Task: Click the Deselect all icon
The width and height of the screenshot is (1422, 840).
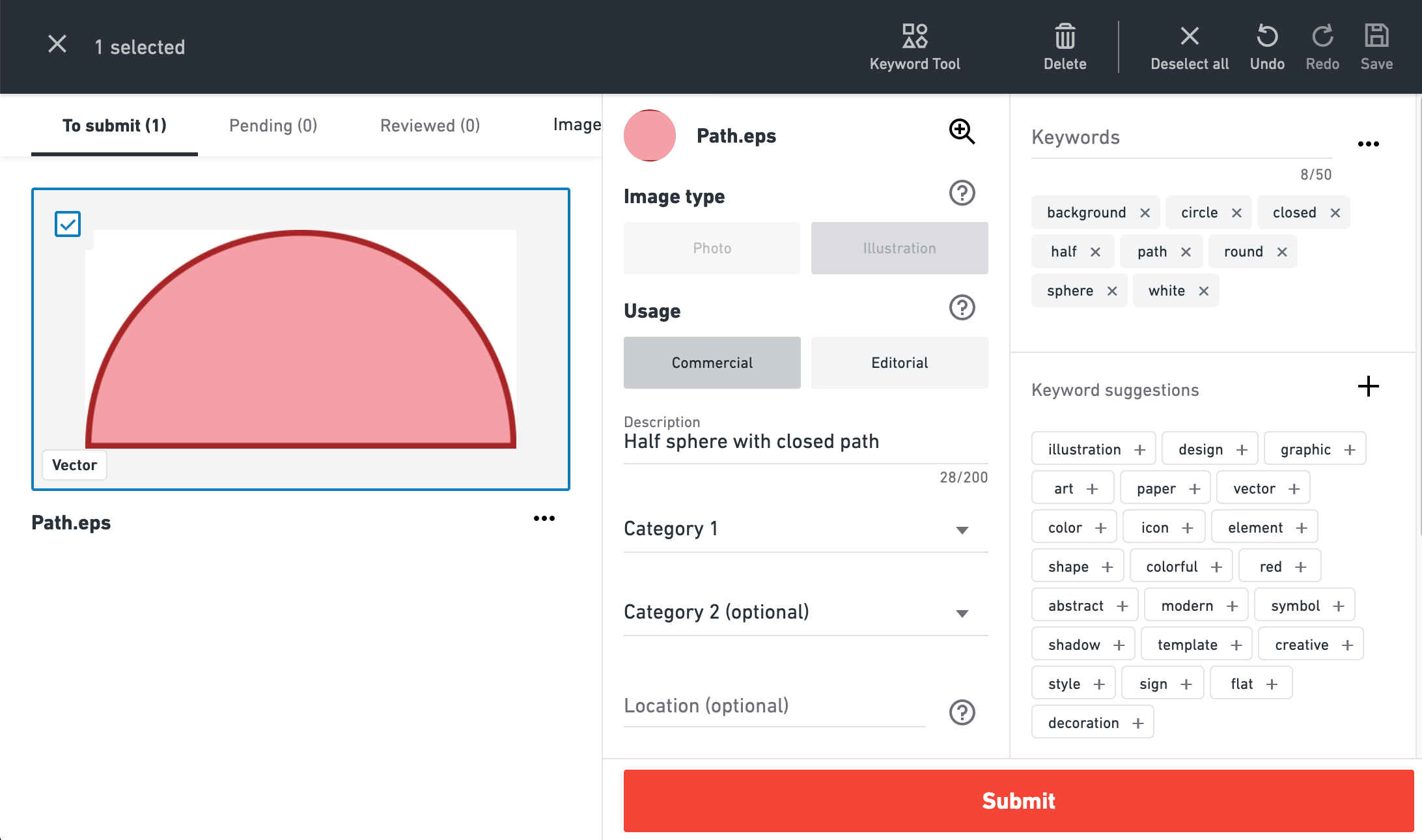Action: [1189, 37]
